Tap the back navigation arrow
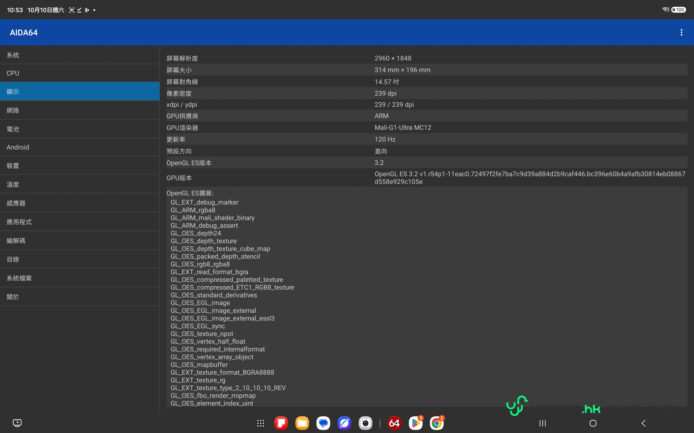 644,423
